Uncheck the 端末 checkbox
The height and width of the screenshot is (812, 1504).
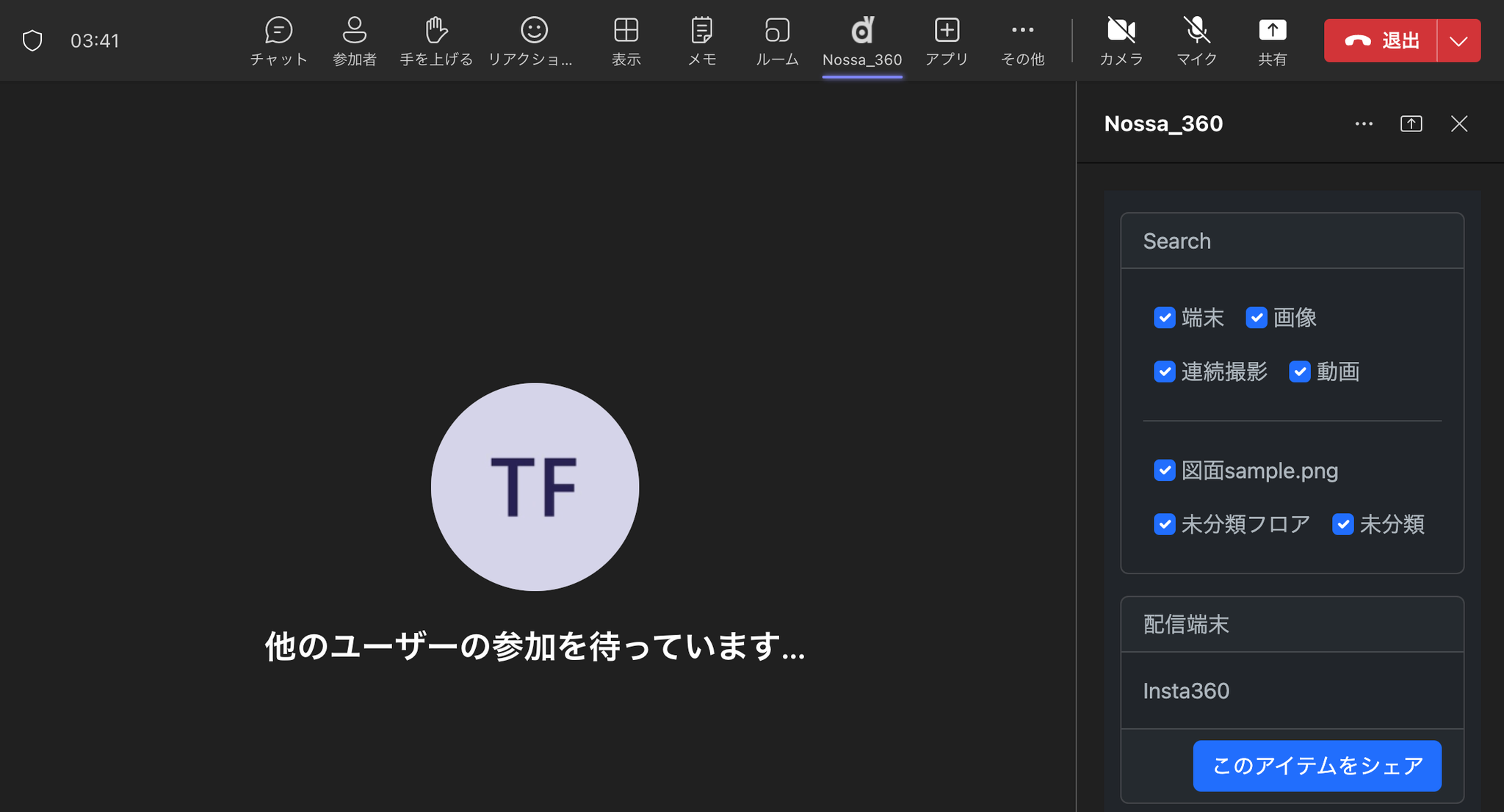click(1164, 318)
